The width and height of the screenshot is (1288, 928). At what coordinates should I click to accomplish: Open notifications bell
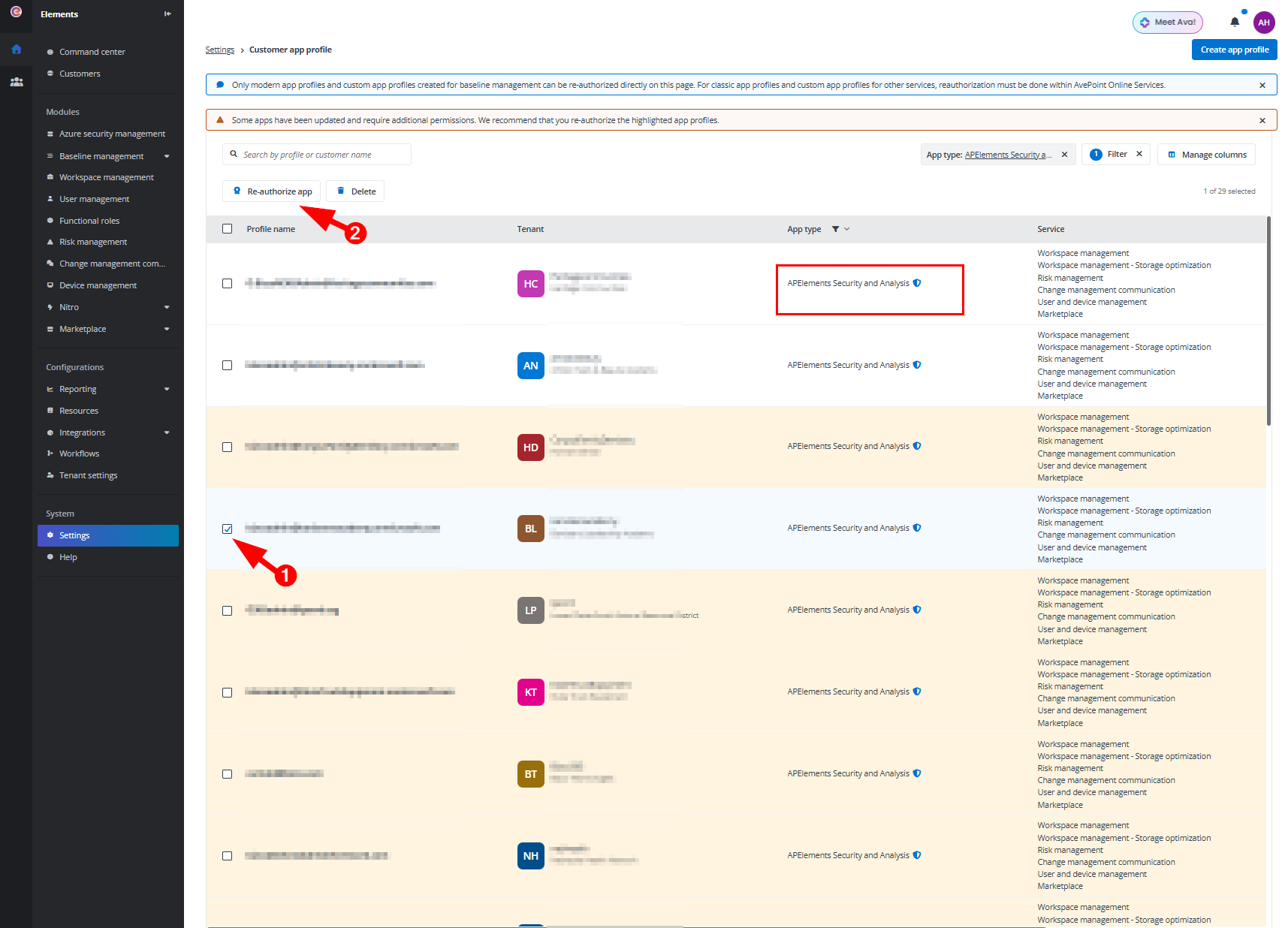(x=1235, y=22)
